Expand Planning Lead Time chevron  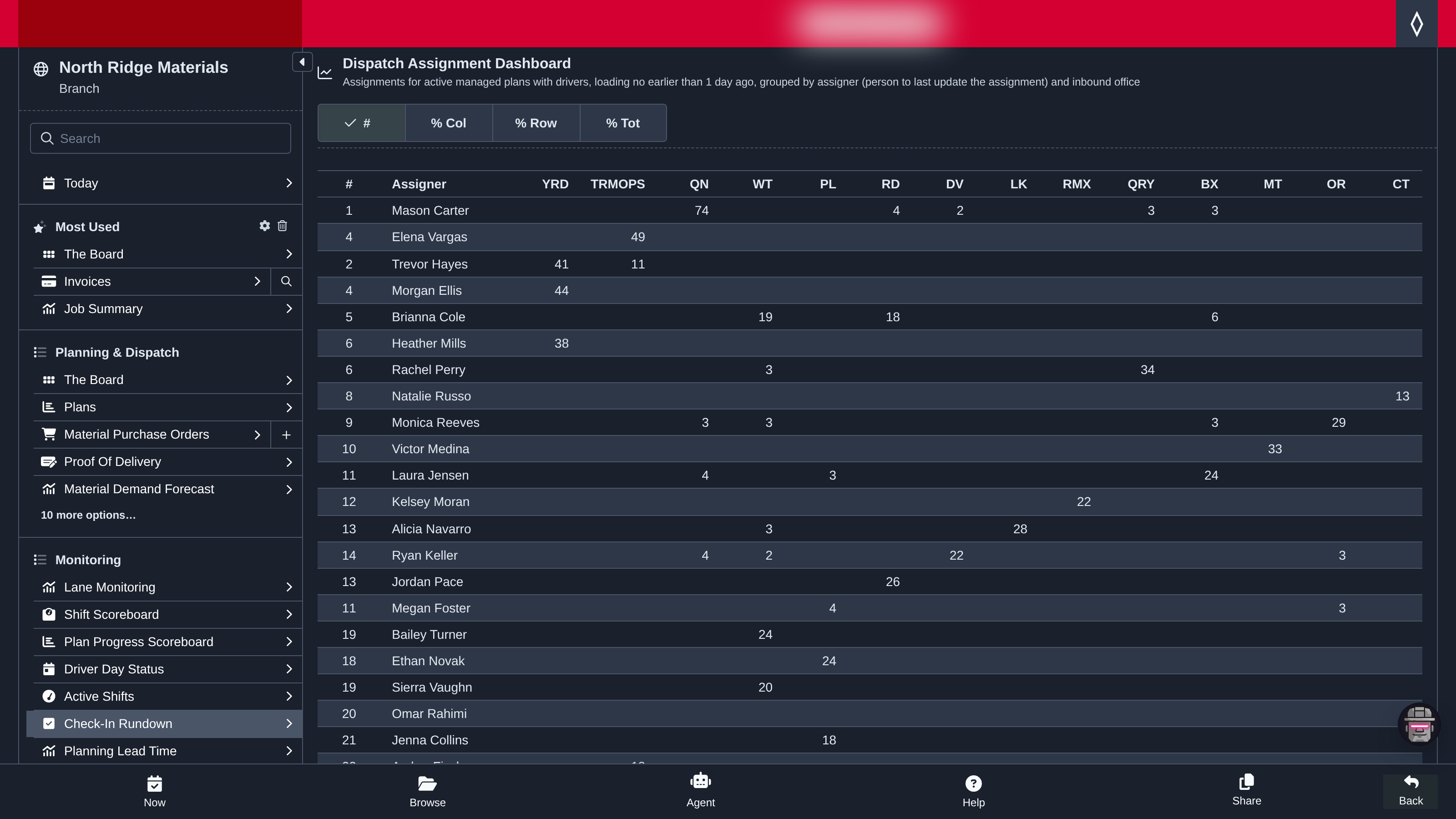(x=289, y=751)
